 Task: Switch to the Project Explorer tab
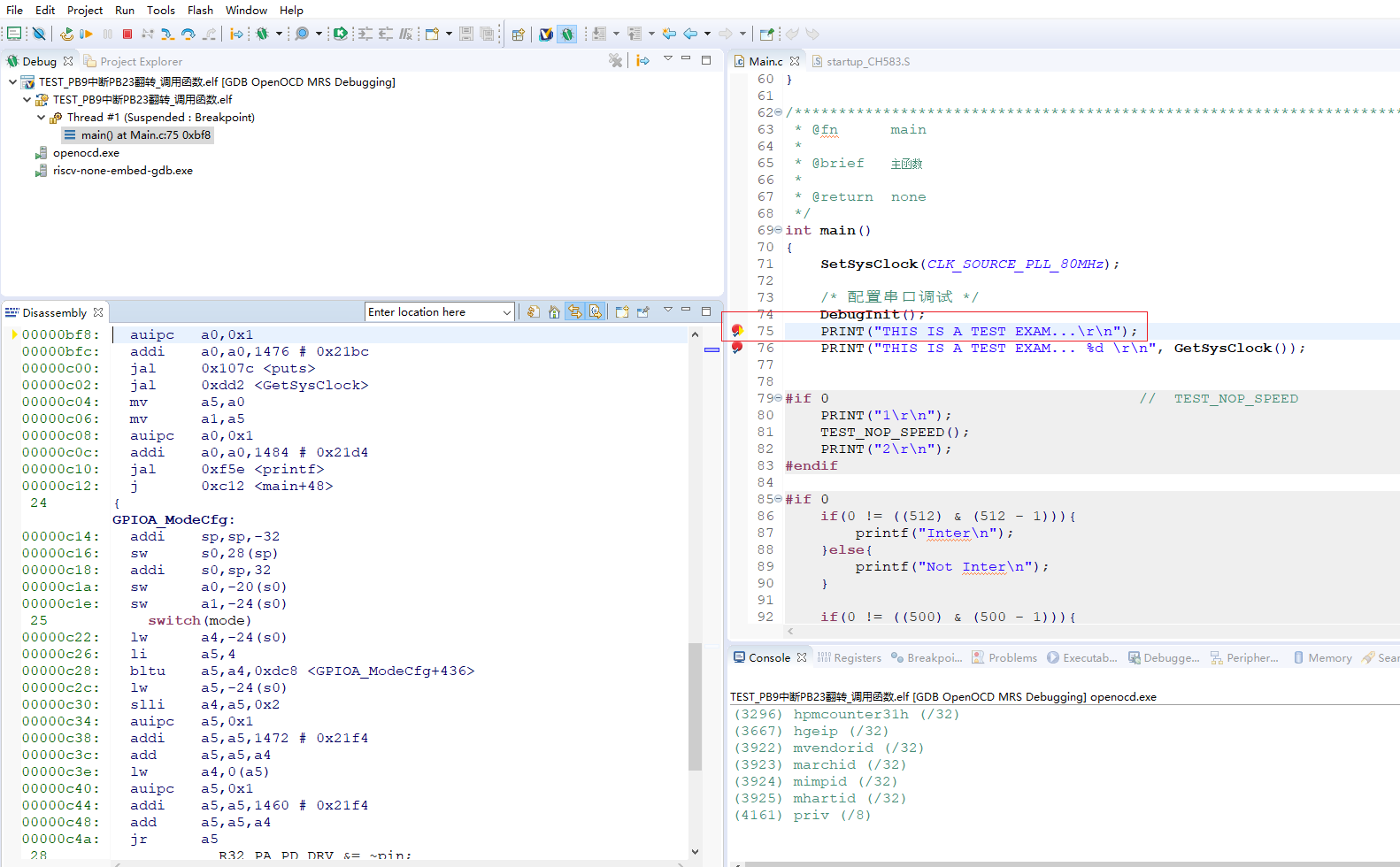click(133, 61)
